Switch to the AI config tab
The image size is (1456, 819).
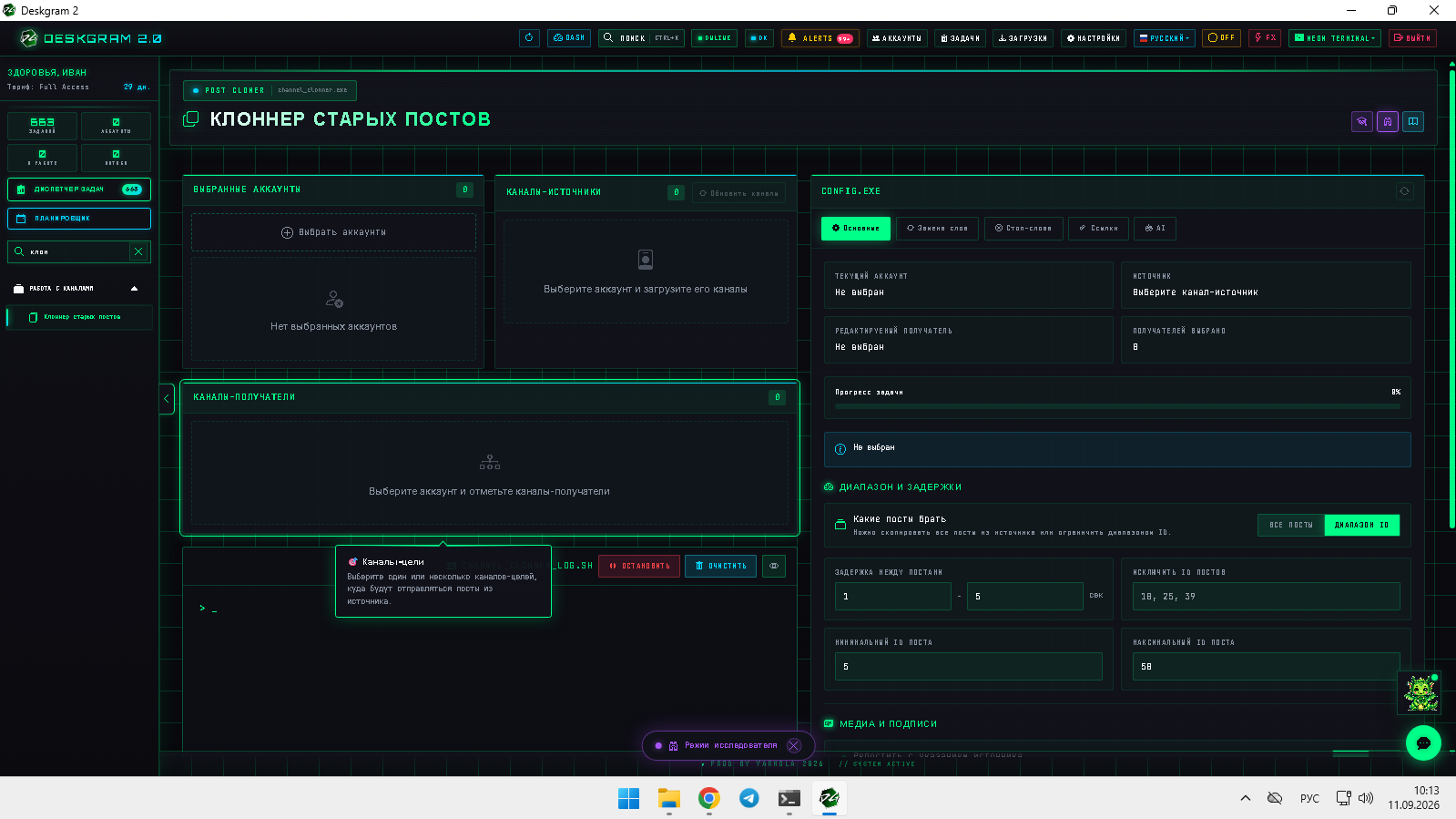[x=1155, y=228]
